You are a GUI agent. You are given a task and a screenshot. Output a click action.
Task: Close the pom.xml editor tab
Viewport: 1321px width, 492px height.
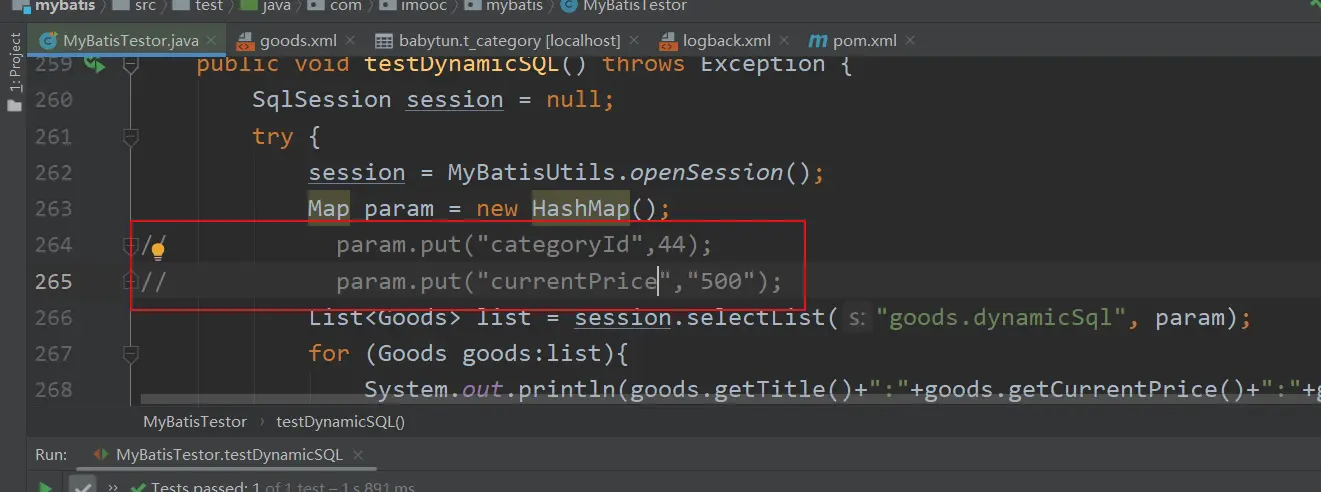909,41
